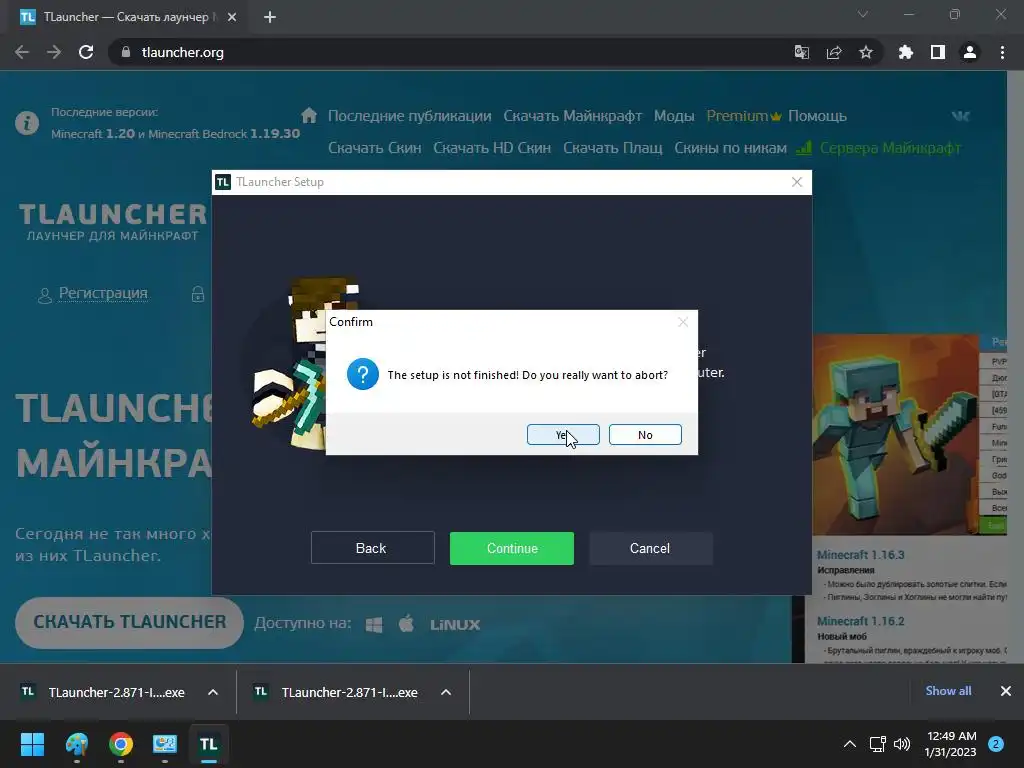The image size is (1024, 768).
Task: Open the Windows Start menu
Action: pos(32,744)
